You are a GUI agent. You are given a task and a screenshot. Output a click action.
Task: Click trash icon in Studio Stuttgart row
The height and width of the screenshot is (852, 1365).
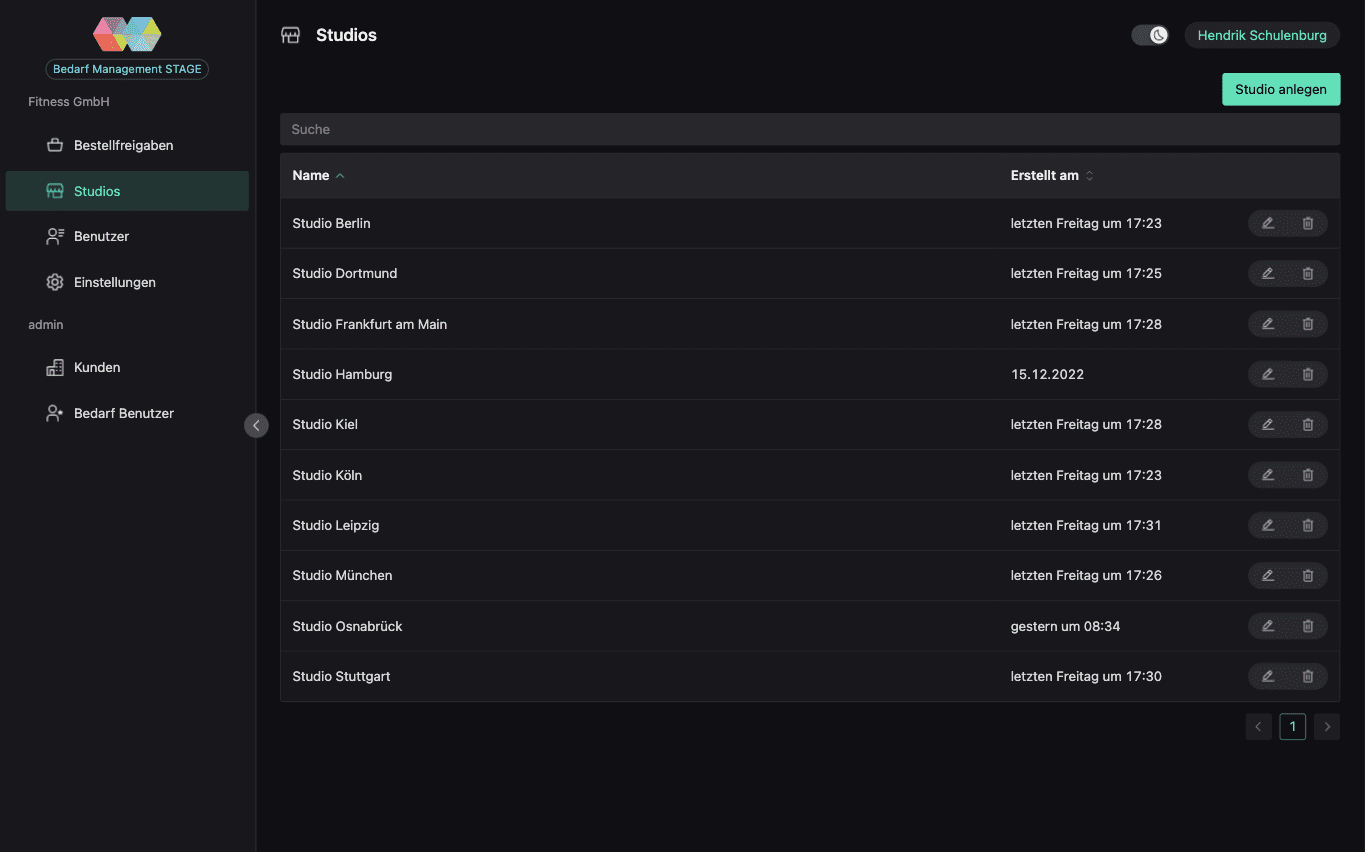click(1308, 676)
